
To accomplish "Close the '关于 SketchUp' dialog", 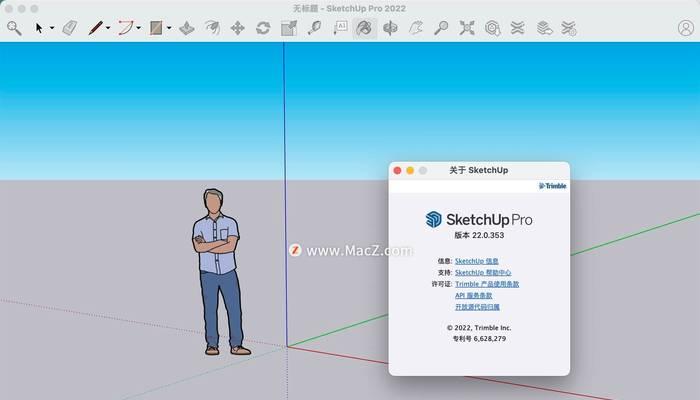I will tap(397, 171).
